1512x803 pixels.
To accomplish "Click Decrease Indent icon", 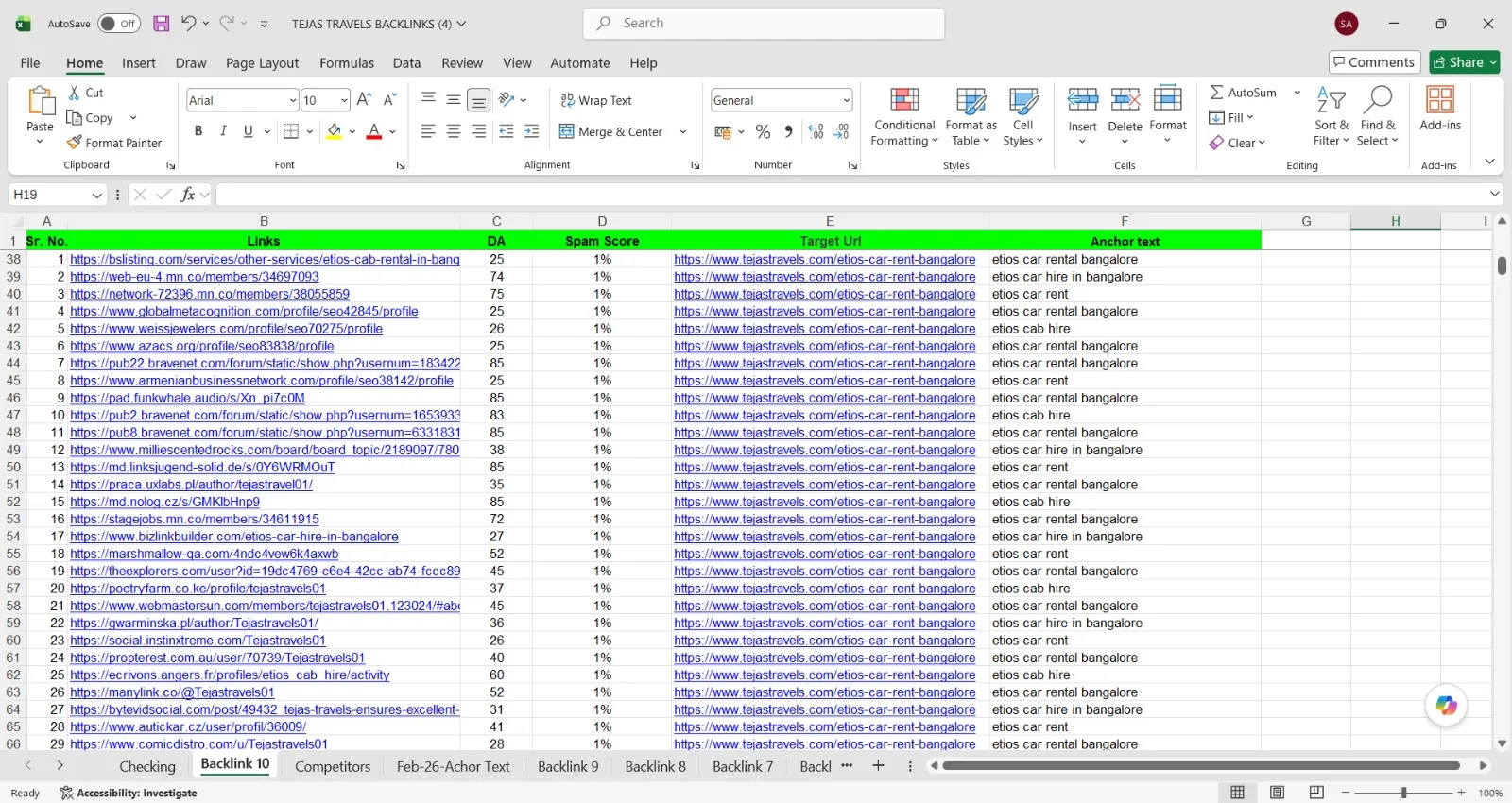I will coord(507,131).
